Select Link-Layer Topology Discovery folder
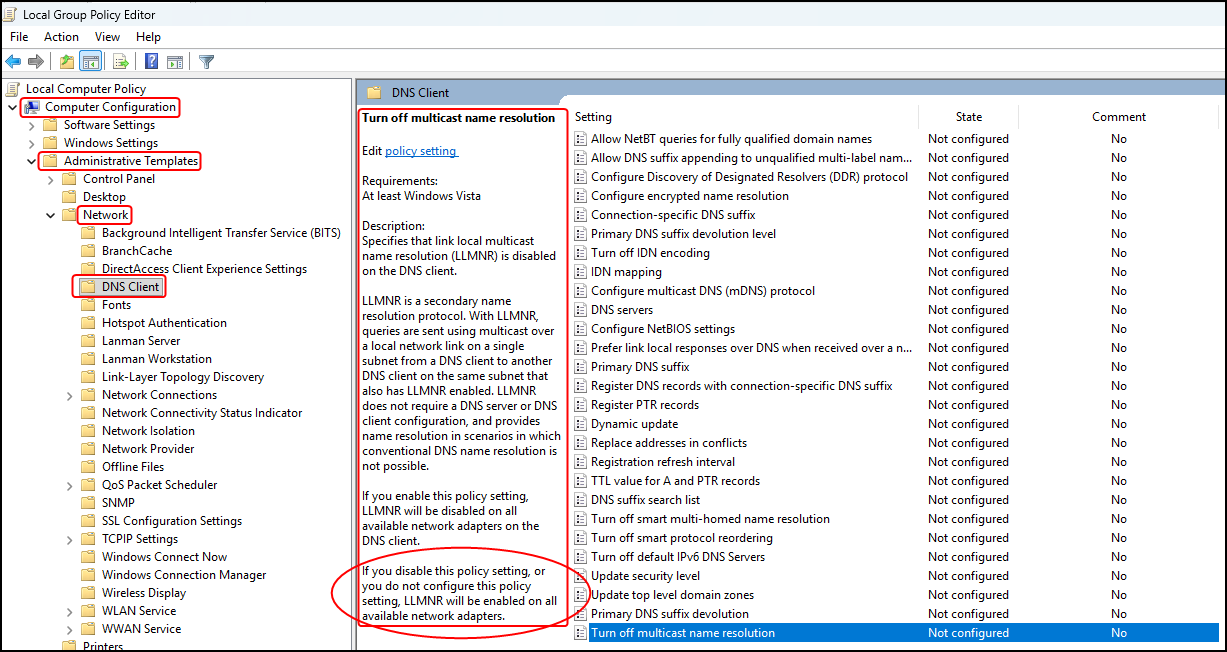The width and height of the screenshot is (1227, 652). pos(182,377)
